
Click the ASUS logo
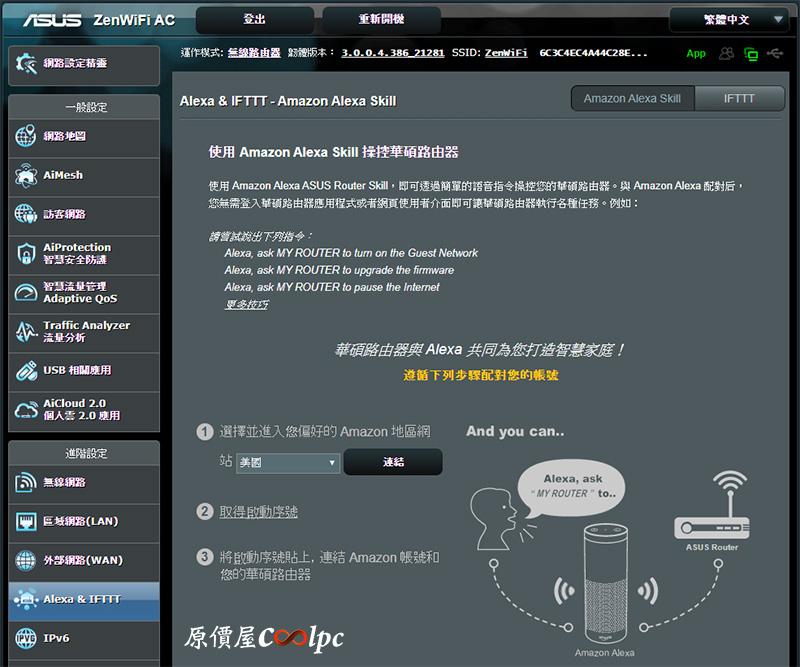click(x=52, y=20)
